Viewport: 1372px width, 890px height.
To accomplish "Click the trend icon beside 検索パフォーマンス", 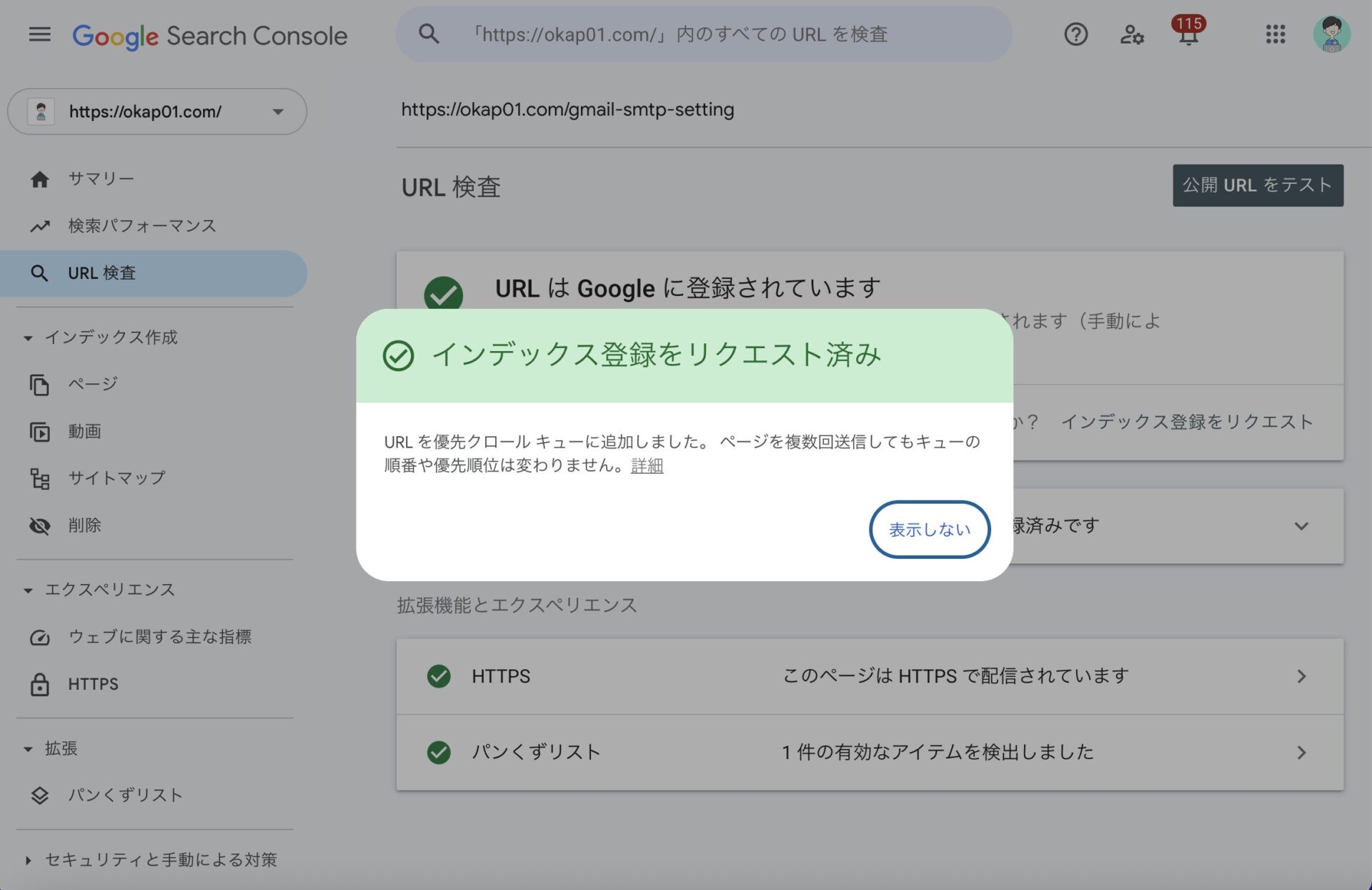I will pyautogui.click(x=40, y=226).
